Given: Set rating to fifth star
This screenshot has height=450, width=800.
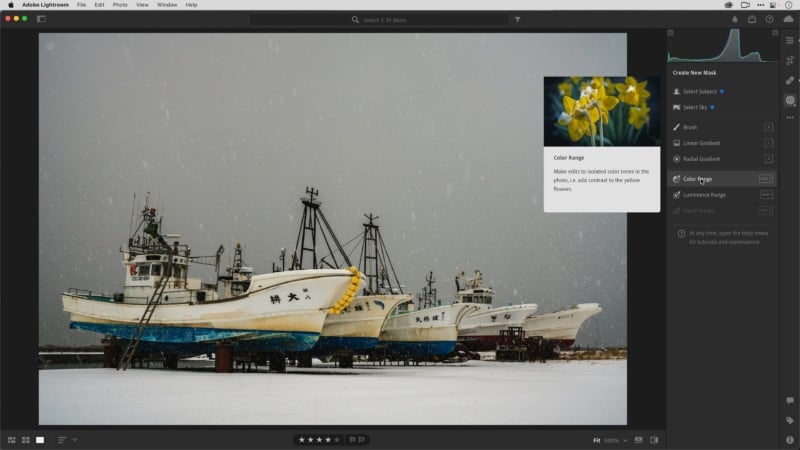Looking at the screenshot, I should 337,440.
